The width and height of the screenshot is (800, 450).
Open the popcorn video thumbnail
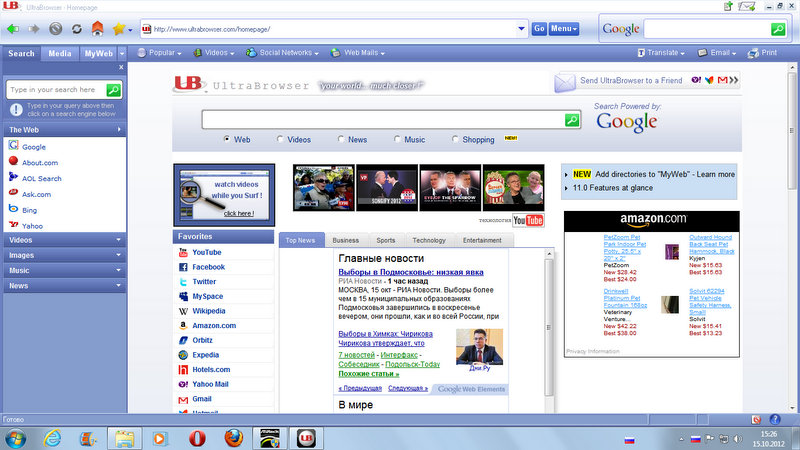pyautogui.click(x=513, y=188)
